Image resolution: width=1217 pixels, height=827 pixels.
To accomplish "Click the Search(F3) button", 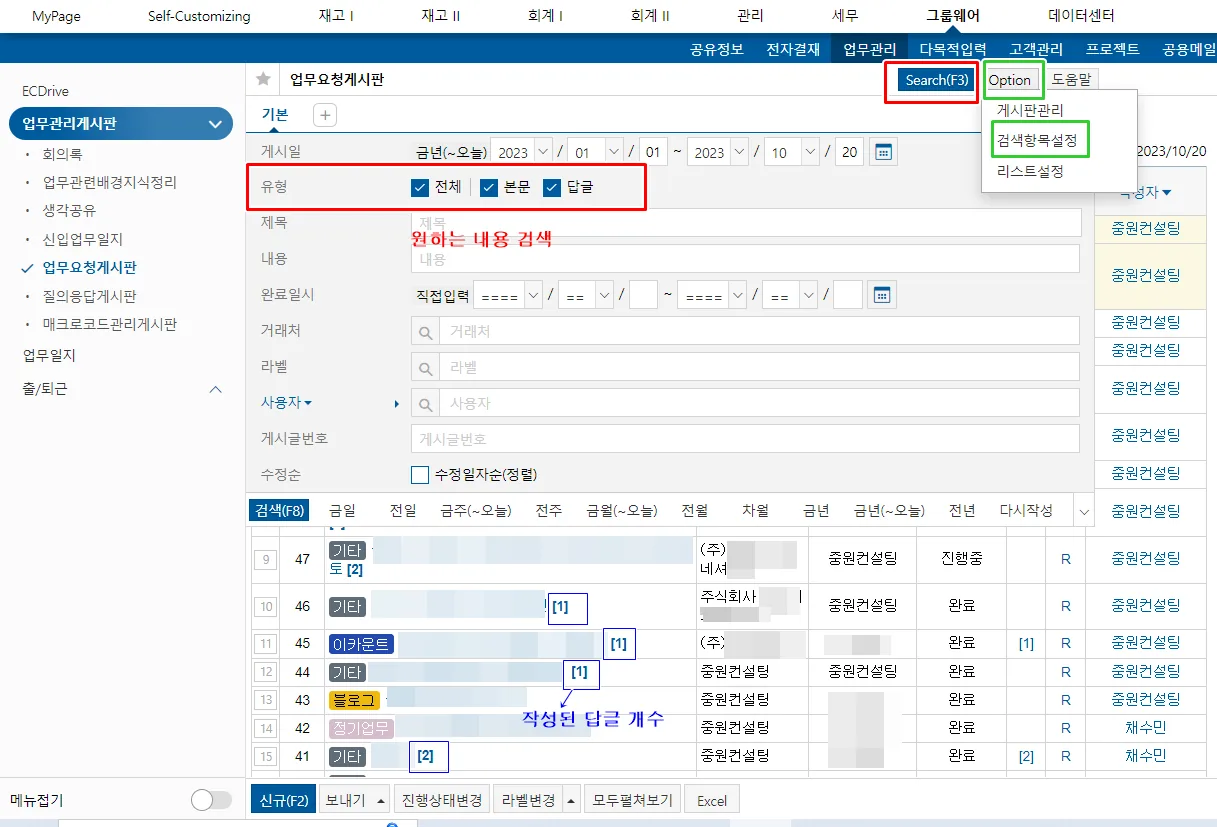I will pos(936,80).
